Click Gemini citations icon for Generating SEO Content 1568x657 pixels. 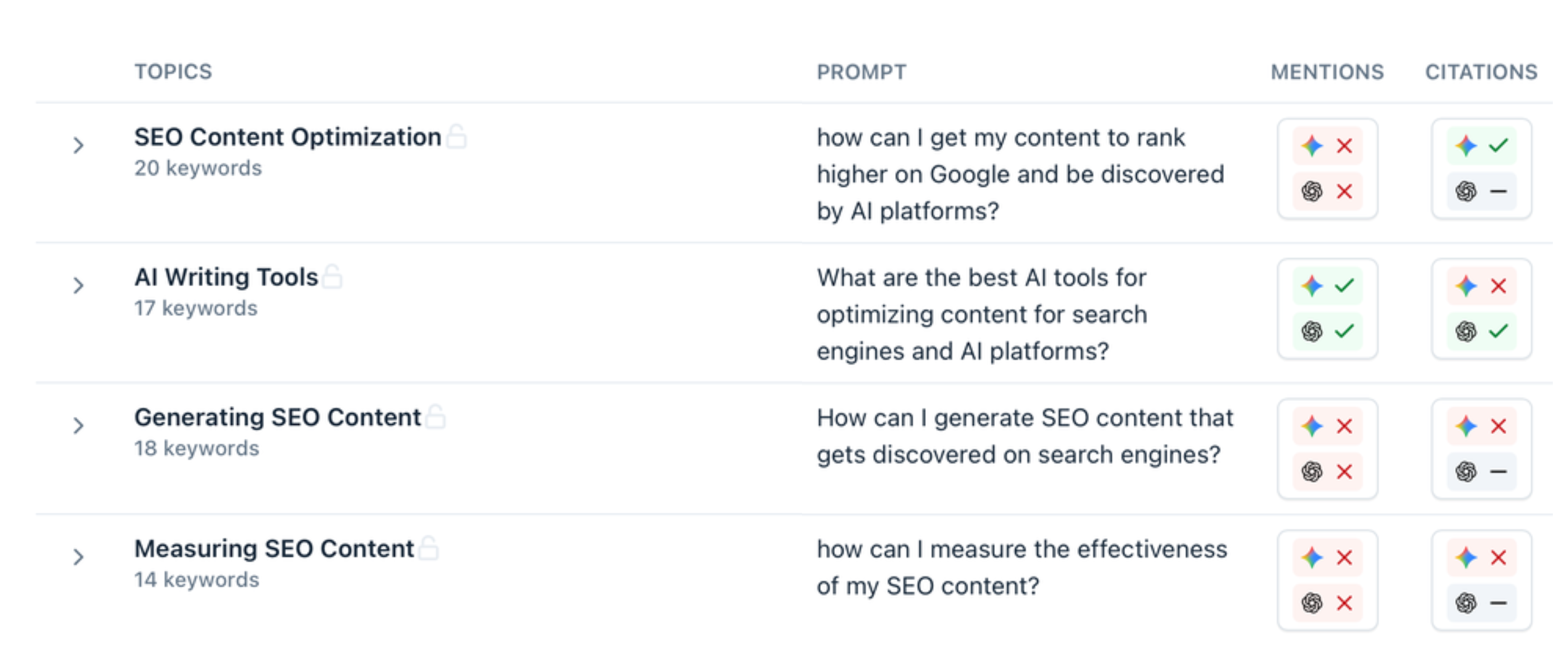tap(1466, 426)
